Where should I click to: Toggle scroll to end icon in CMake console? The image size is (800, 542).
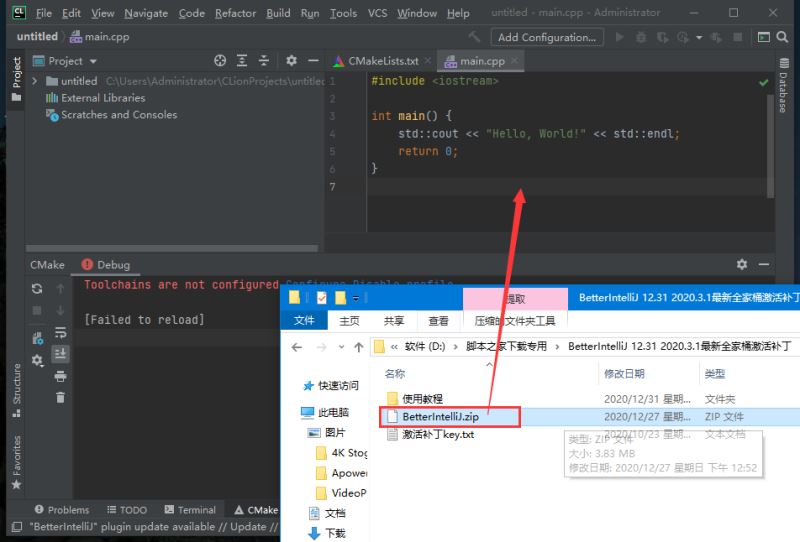pos(60,354)
